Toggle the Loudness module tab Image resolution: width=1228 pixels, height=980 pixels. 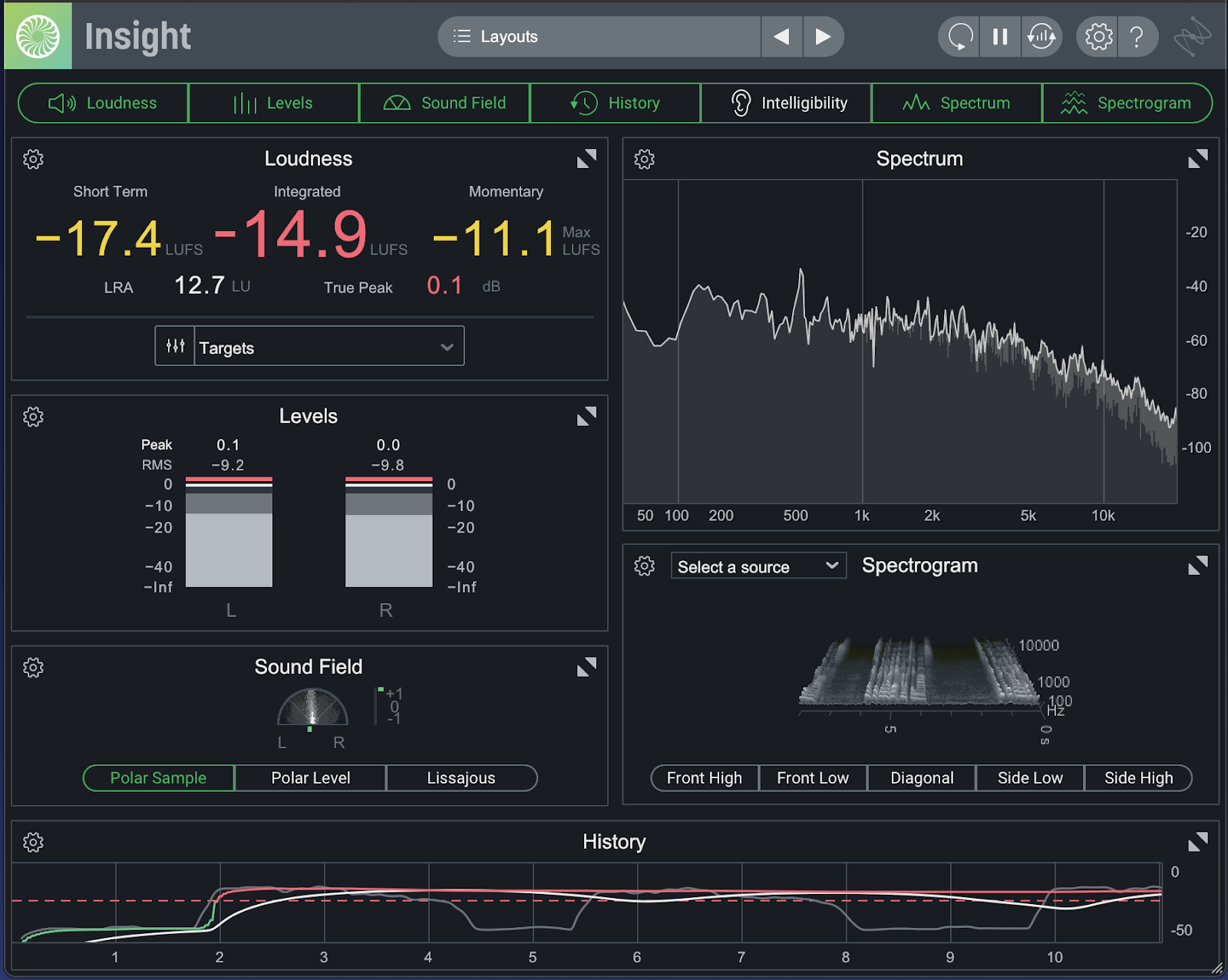[103, 103]
